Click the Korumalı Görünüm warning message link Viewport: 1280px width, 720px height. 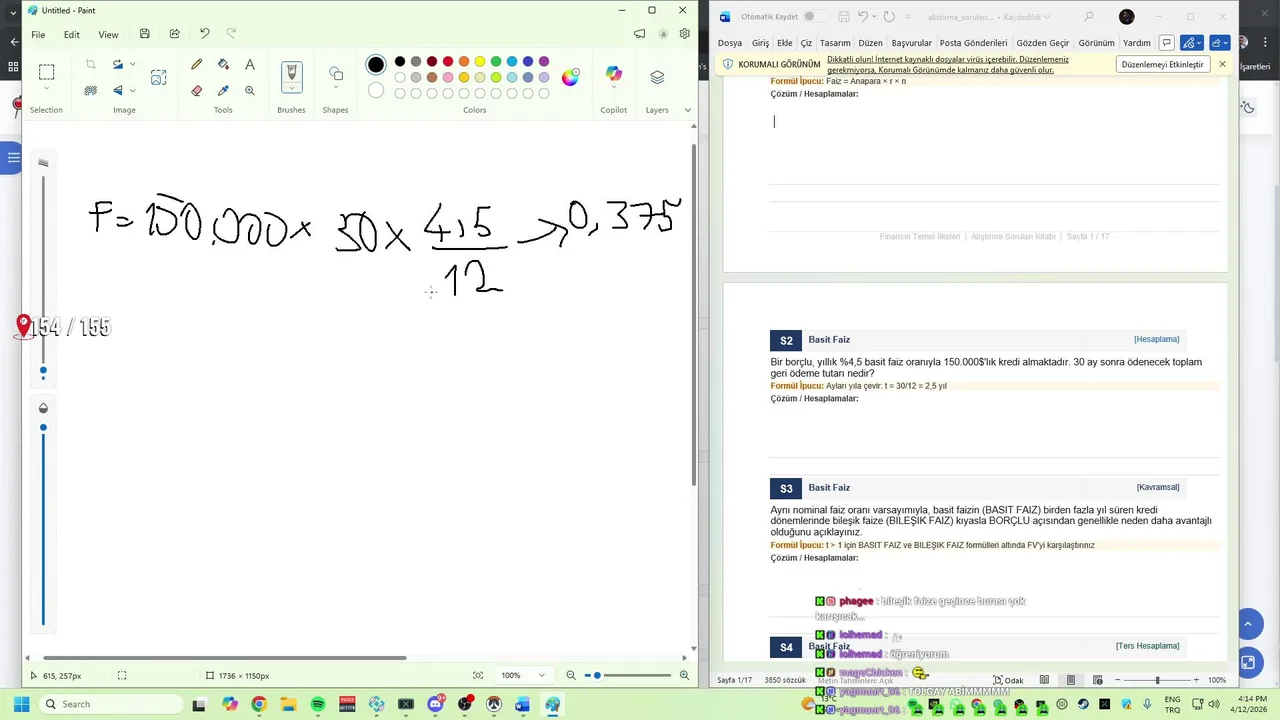[948, 64]
